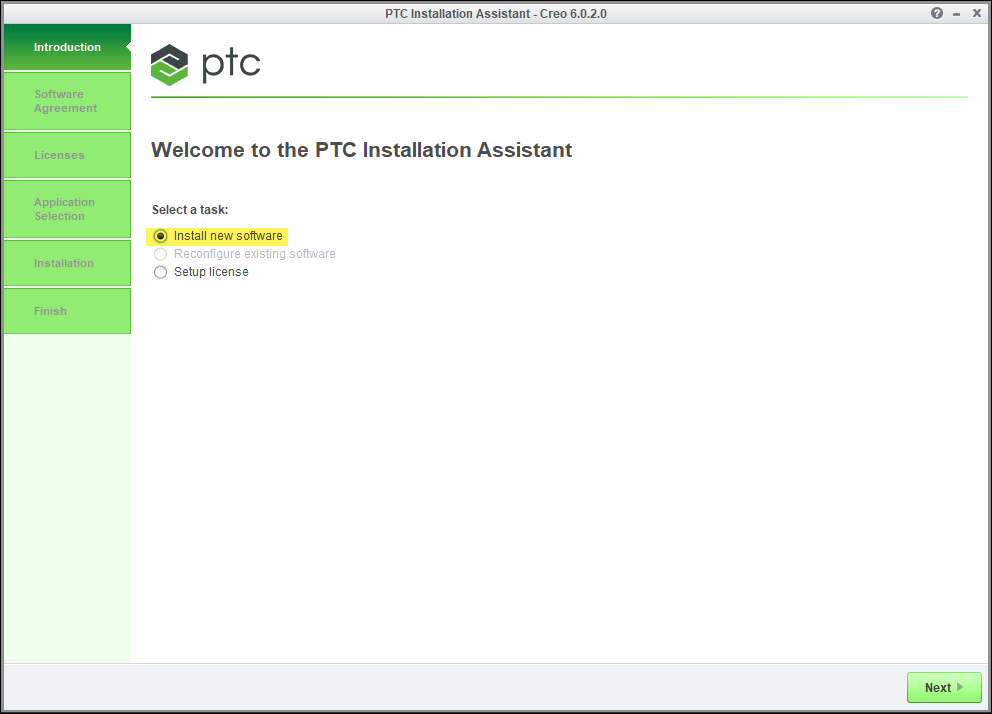
Task: Click the 'Select a task:' label
Action: (x=190, y=210)
